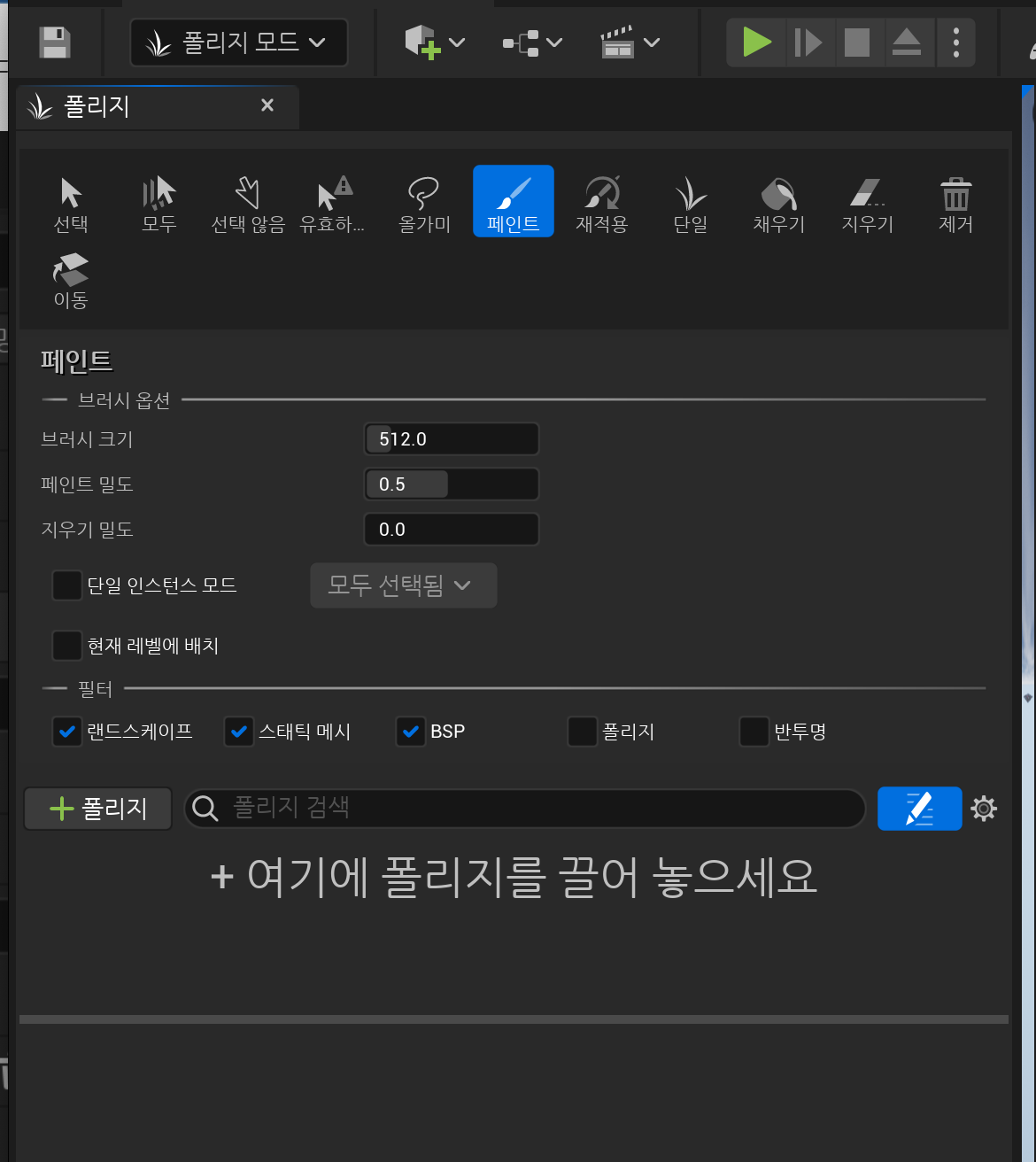Screen dimensions: 1036x1162
Task: Disable the BSP filter checkbox
Action: [x=411, y=732]
